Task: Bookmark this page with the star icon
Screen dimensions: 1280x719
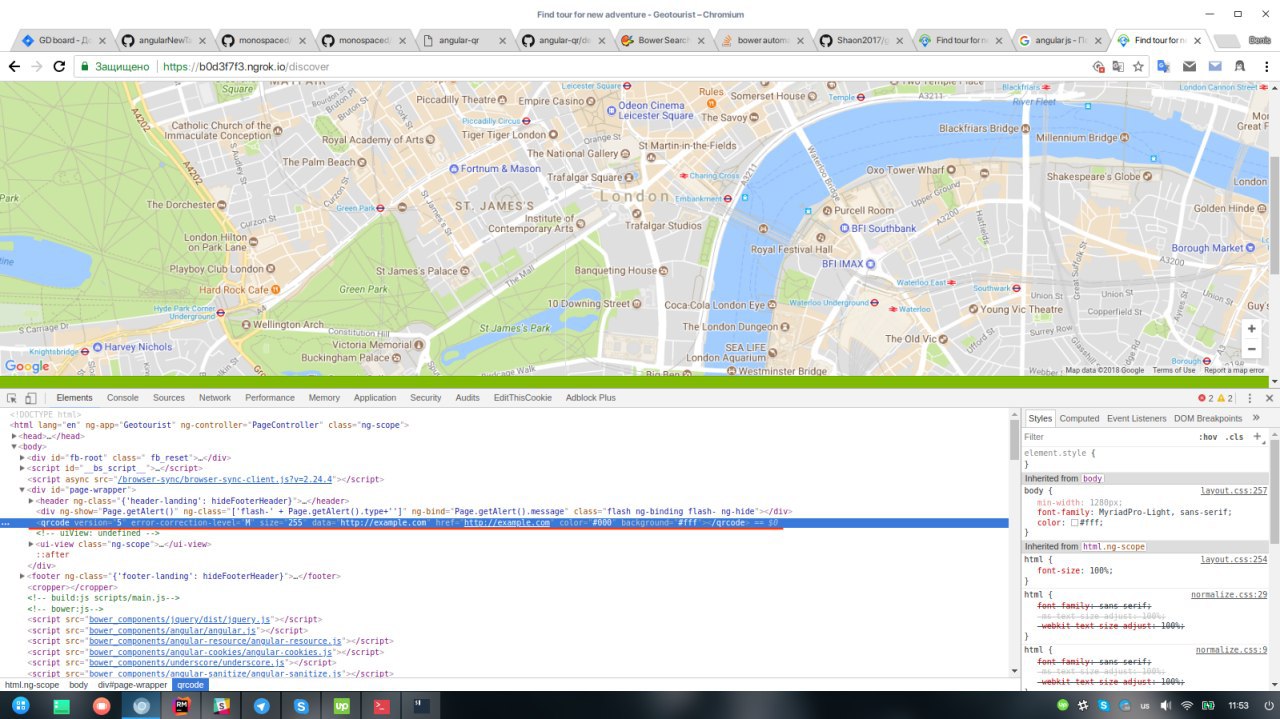Action: coord(1138,66)
